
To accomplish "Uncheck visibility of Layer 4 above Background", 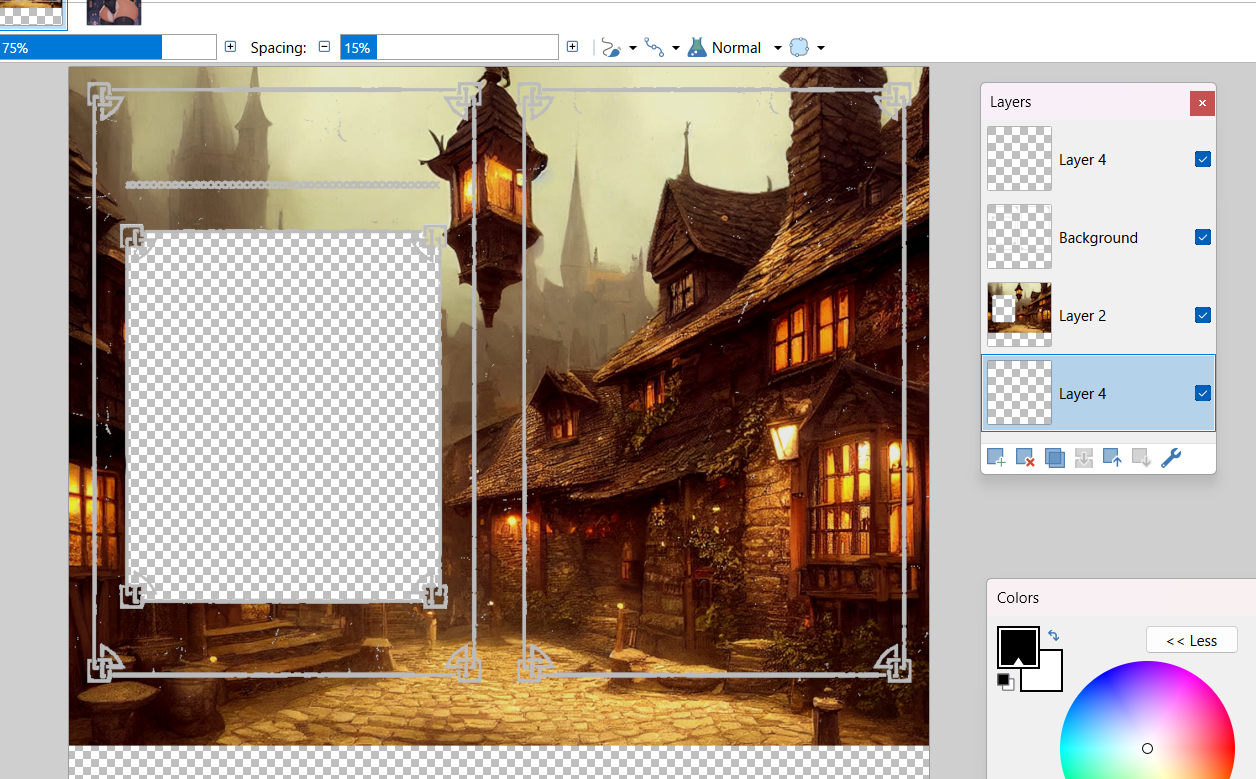I will pyautogui.click(x=1203, y=159).
